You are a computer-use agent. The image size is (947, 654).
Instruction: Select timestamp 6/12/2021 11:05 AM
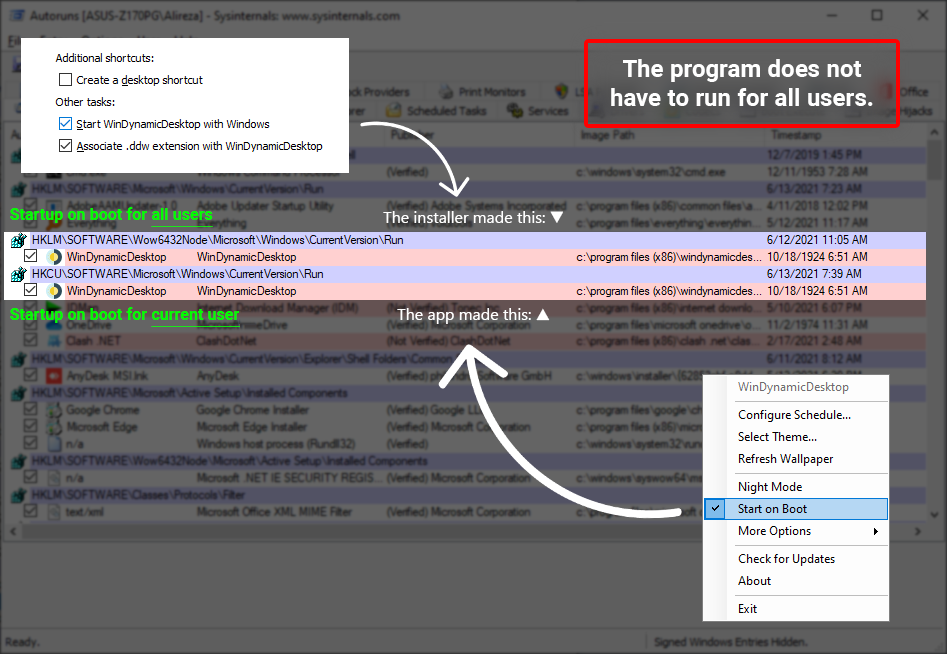(817, 240)
